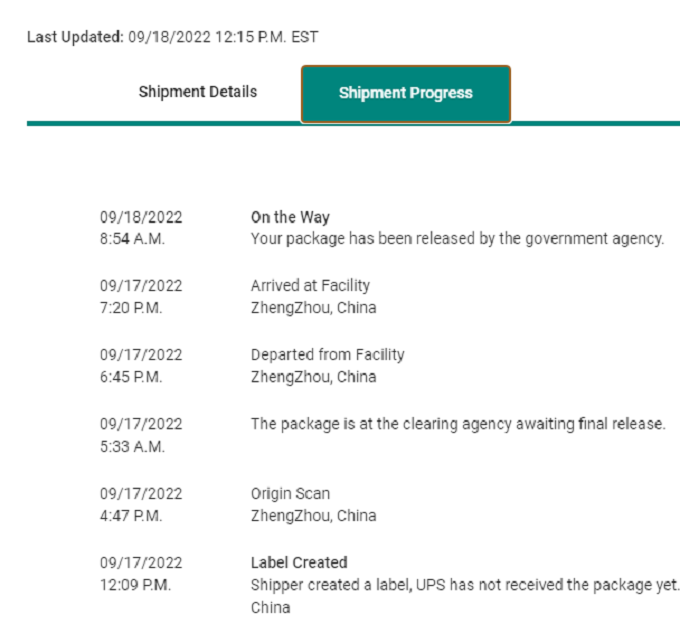Click the Last Updated timestamp text

(173, 37)
